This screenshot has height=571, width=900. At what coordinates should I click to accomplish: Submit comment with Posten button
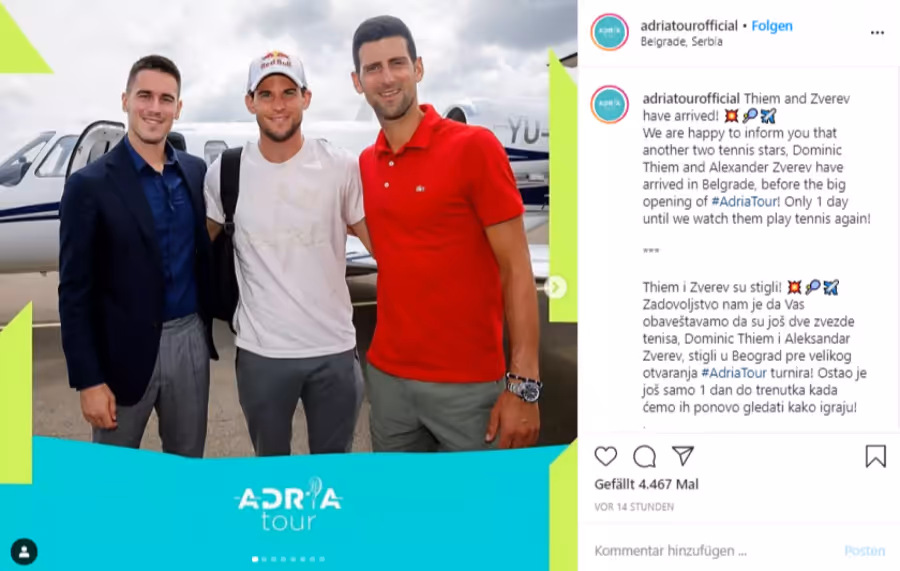(864, 551)
